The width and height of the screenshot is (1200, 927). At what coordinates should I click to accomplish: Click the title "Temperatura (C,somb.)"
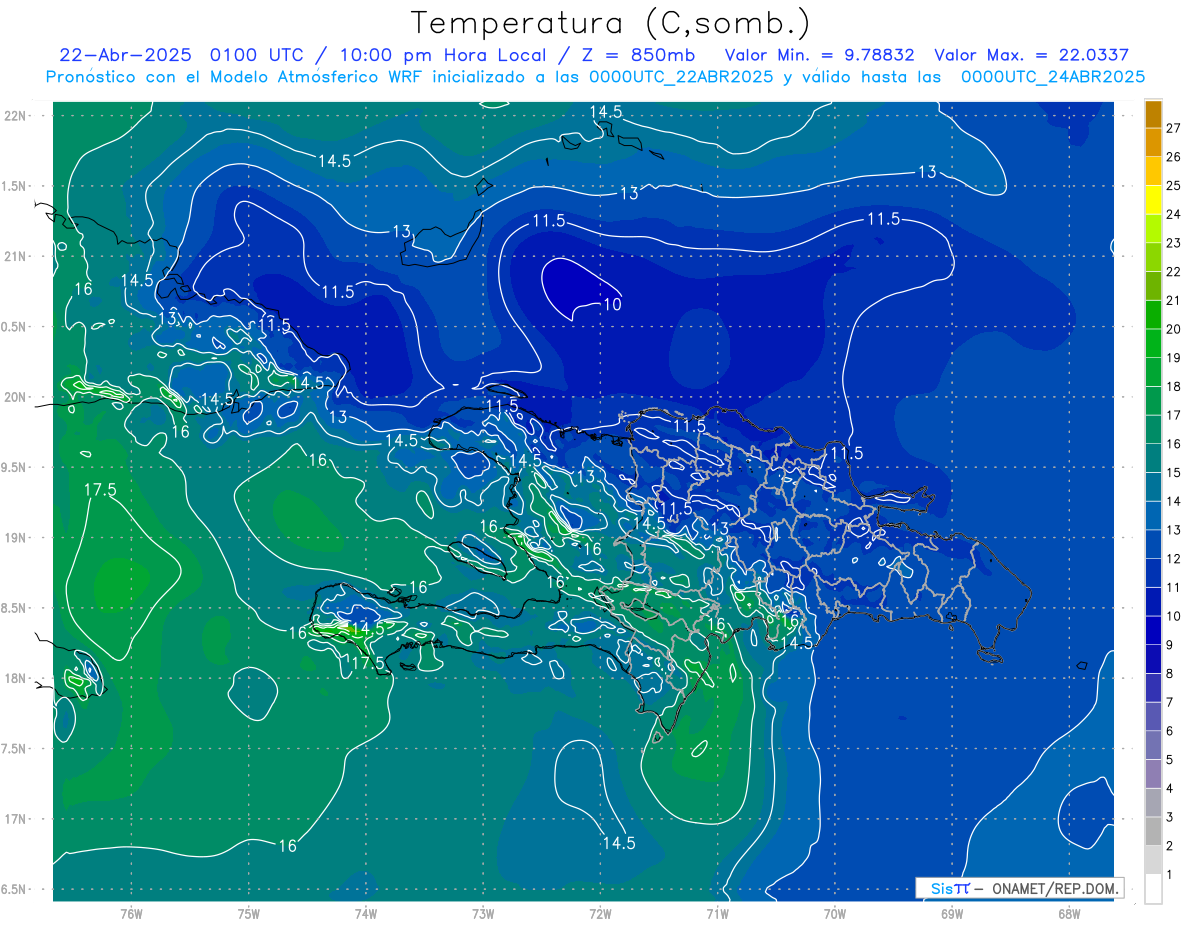611,23
